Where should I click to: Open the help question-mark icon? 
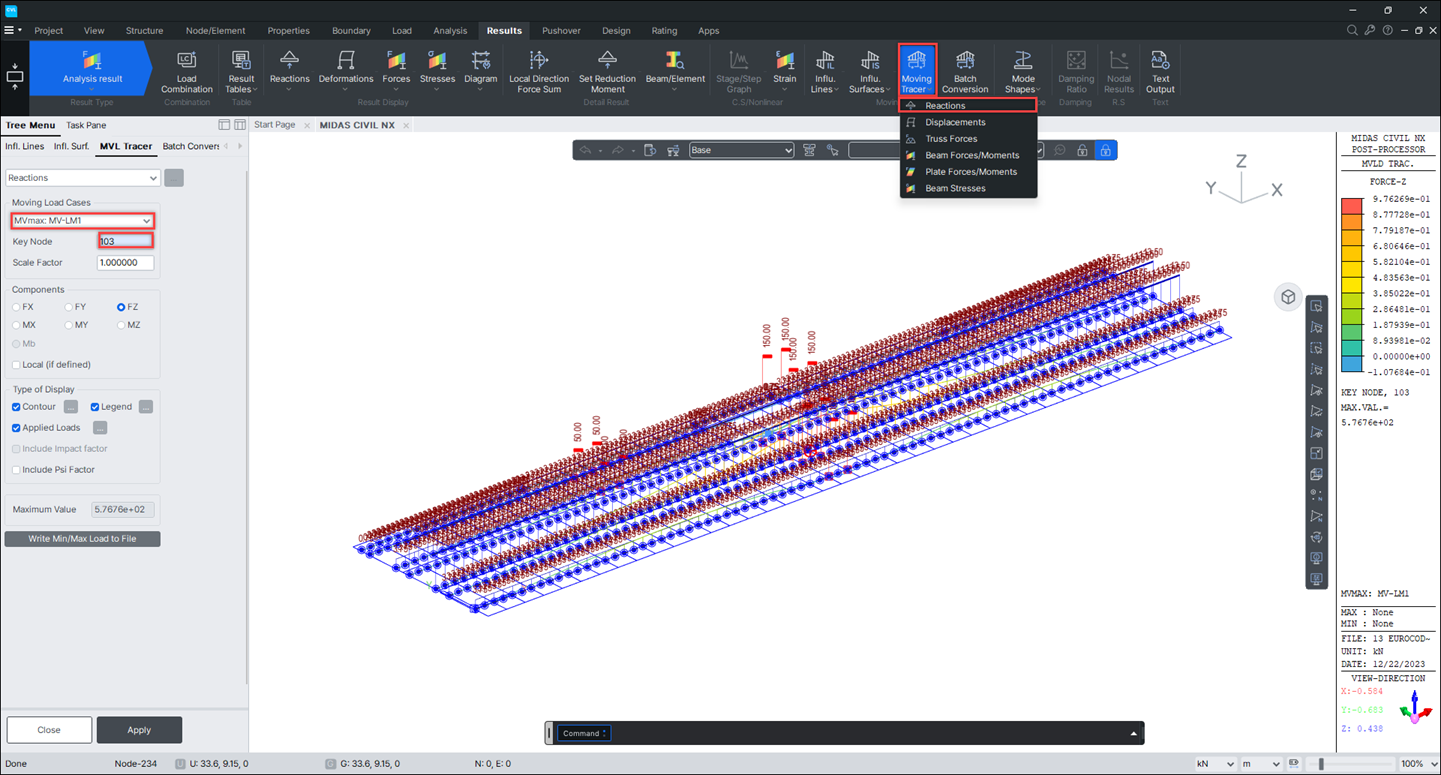click(x=1387, y=31)
